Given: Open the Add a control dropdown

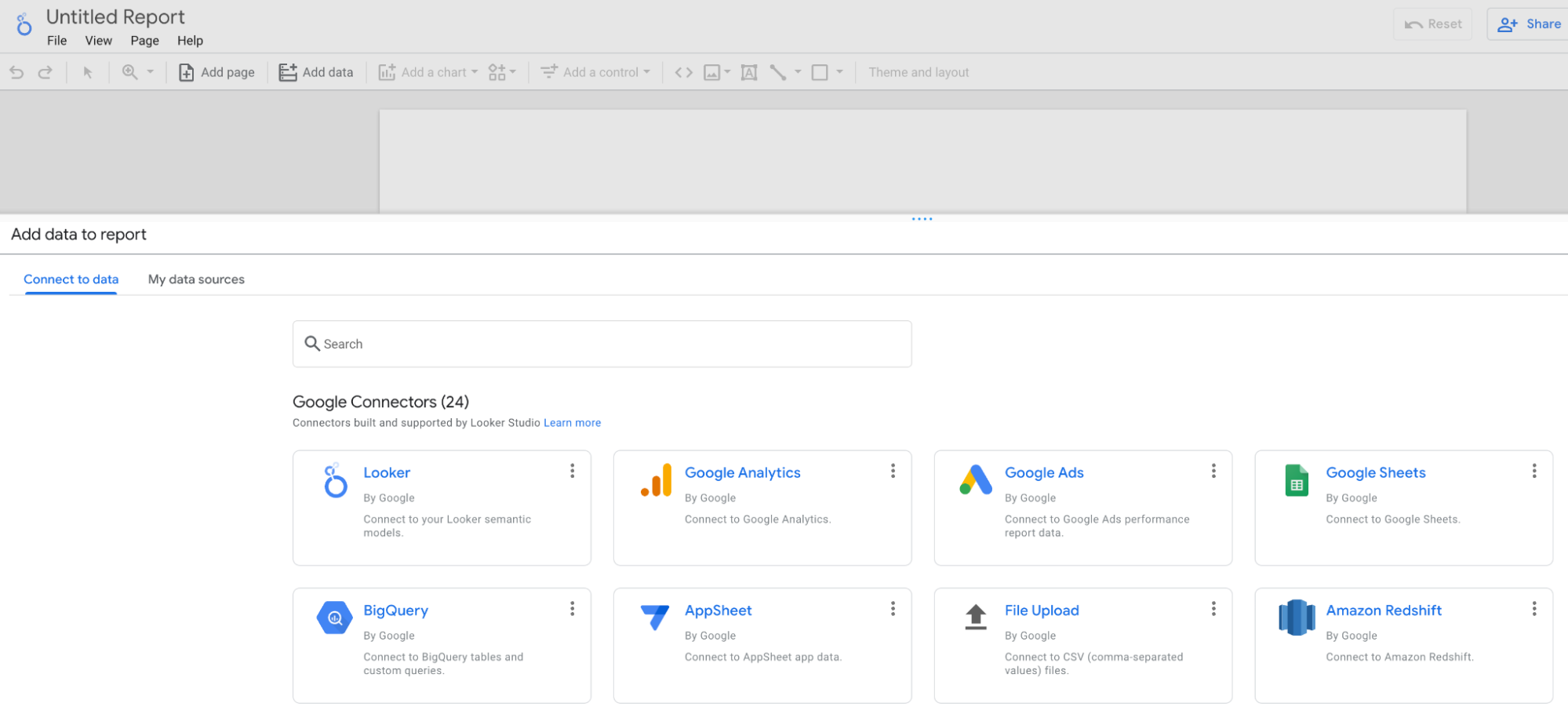Looking at the screenshot, I should click(x=595, y=72).
